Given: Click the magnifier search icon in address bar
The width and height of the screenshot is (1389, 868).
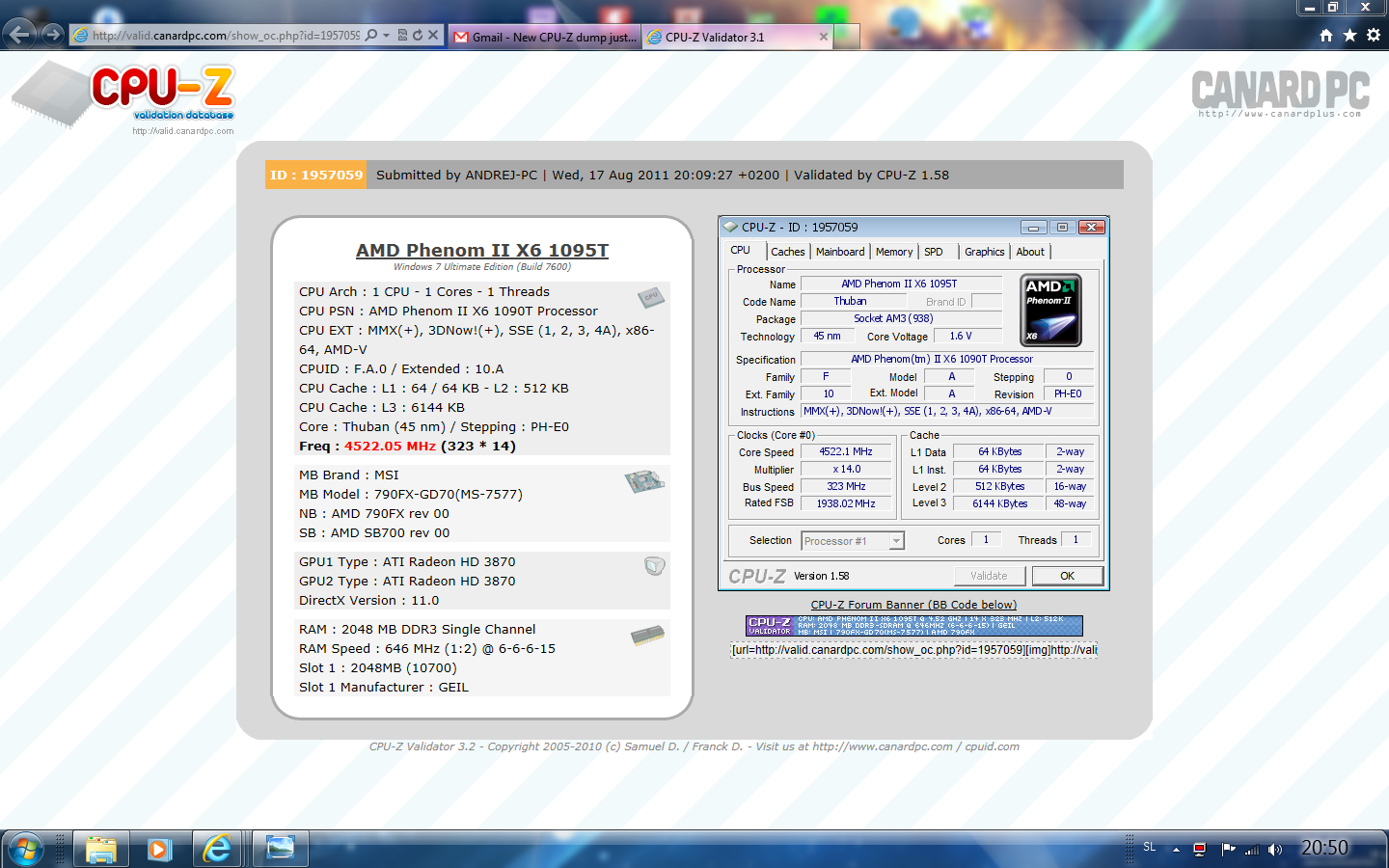Looking at the screenshot, I should click(x=371, y=35).
